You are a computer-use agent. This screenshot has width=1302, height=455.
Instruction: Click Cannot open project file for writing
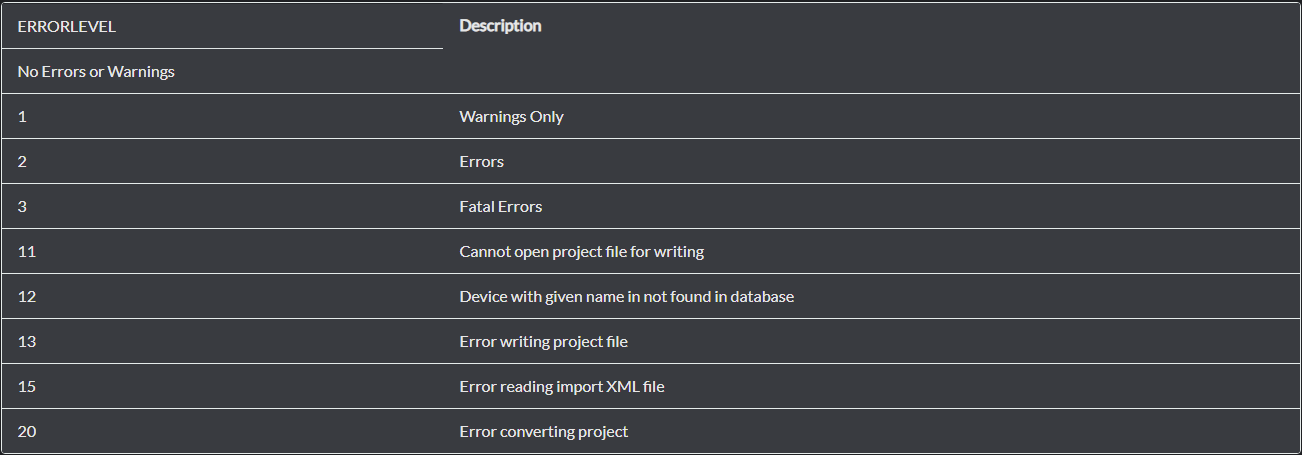[581, 252]
